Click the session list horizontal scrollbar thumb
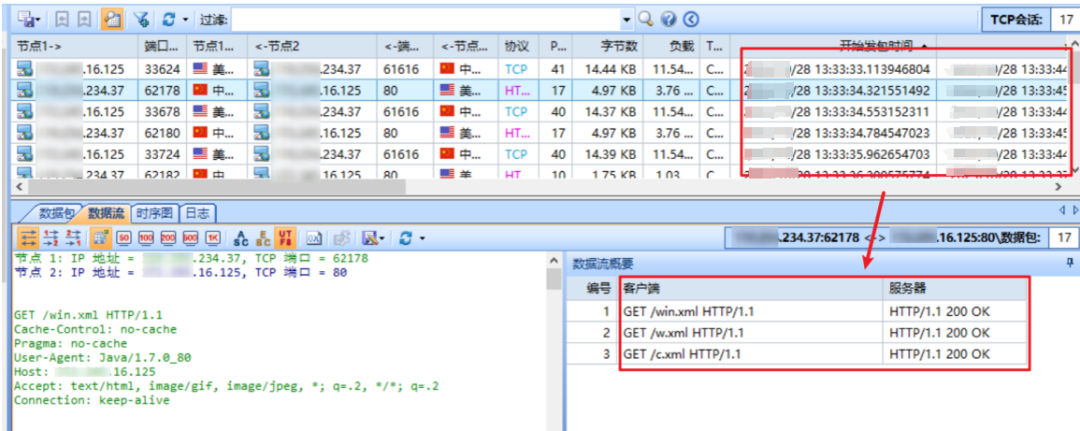1080x431 pixels. (217, 187)
